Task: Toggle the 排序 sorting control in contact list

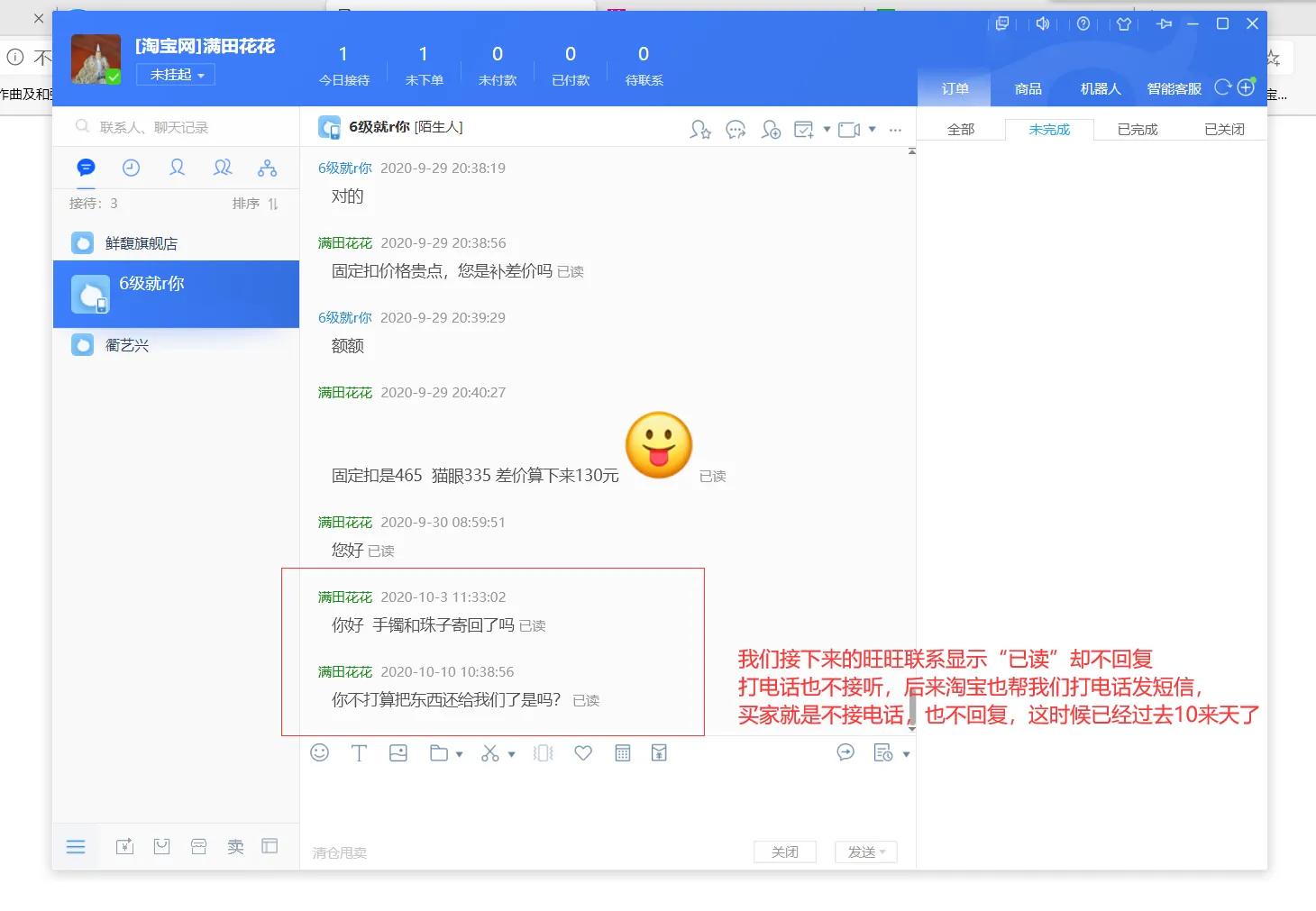Action: tap(256, 203)
